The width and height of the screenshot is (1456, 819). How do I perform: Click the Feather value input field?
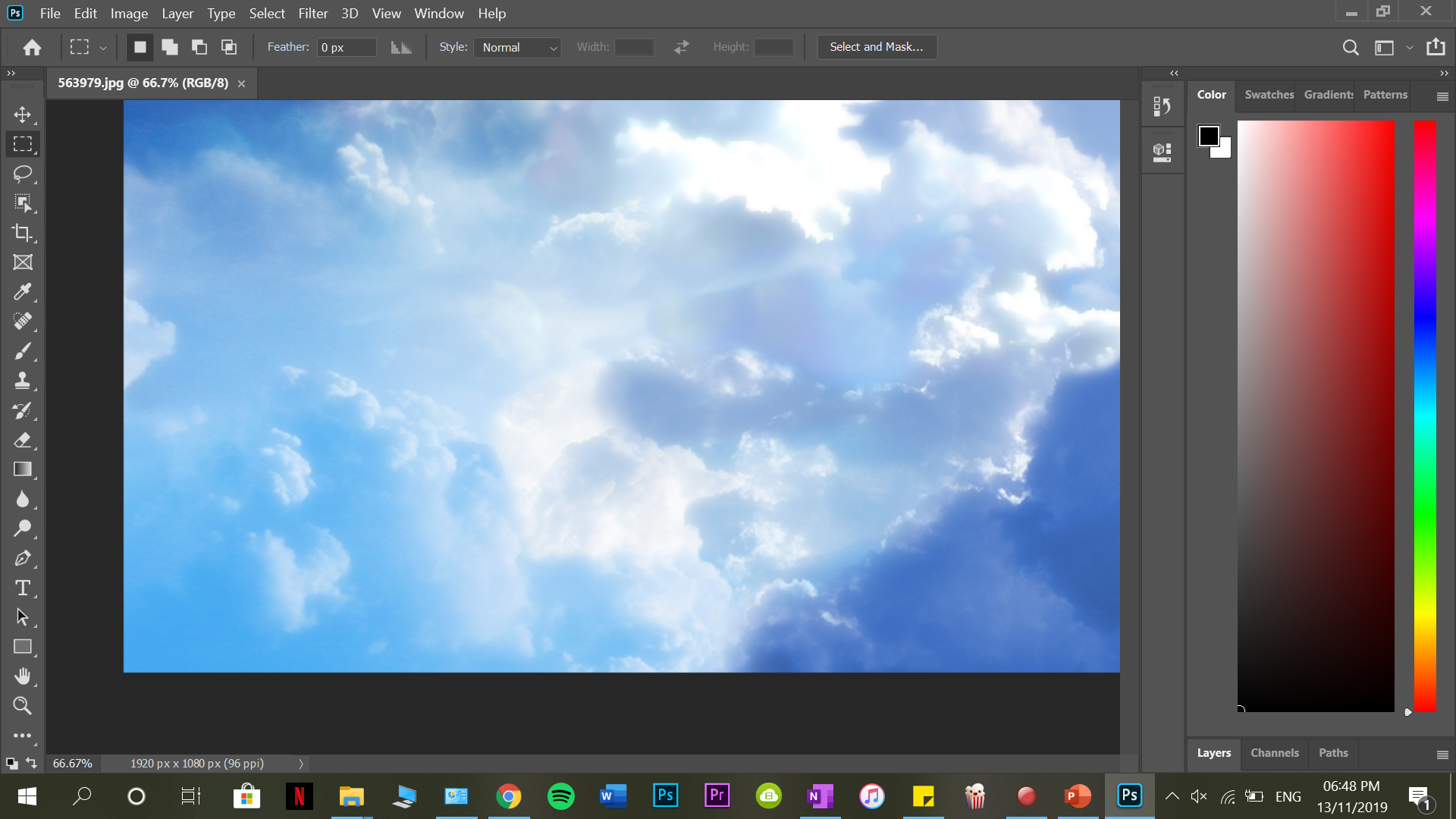coord(346,46)
